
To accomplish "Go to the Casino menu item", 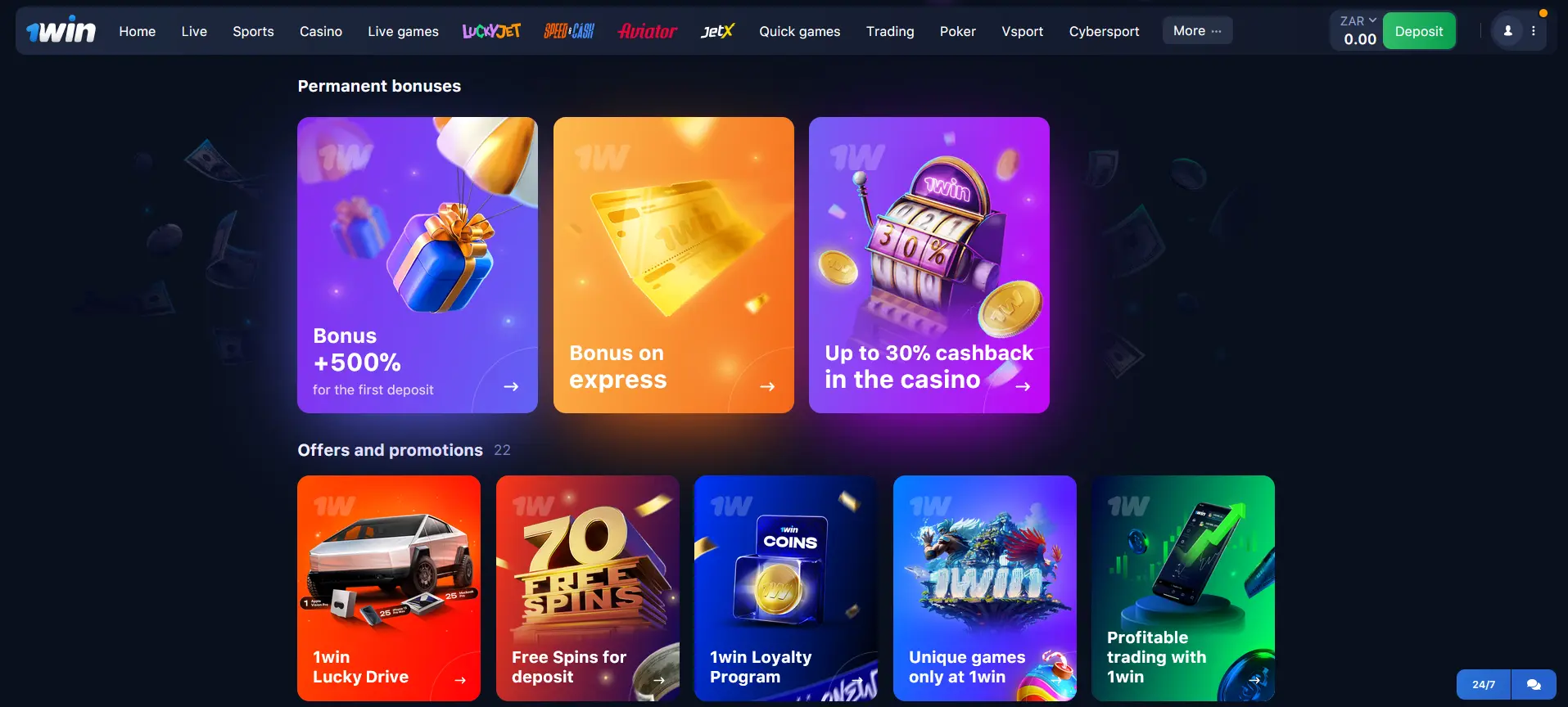I will click(321, 31).
